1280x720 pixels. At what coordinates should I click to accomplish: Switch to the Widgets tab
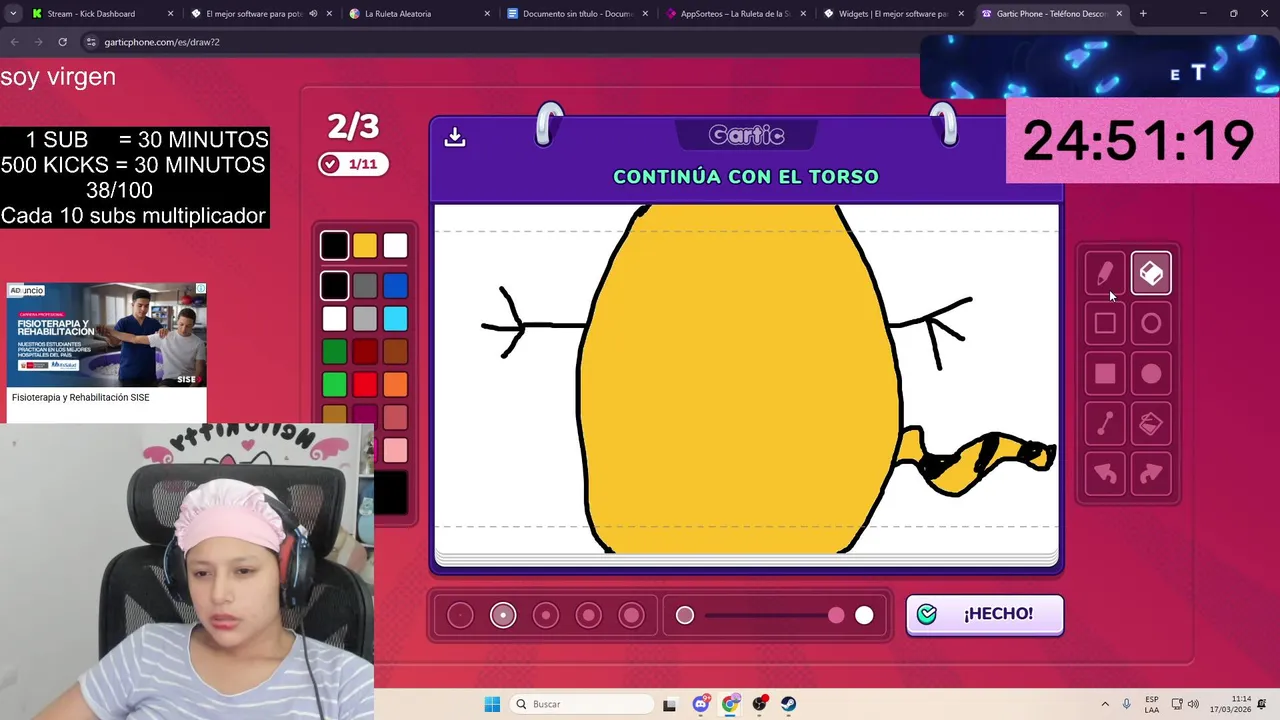tap(896, 14)
